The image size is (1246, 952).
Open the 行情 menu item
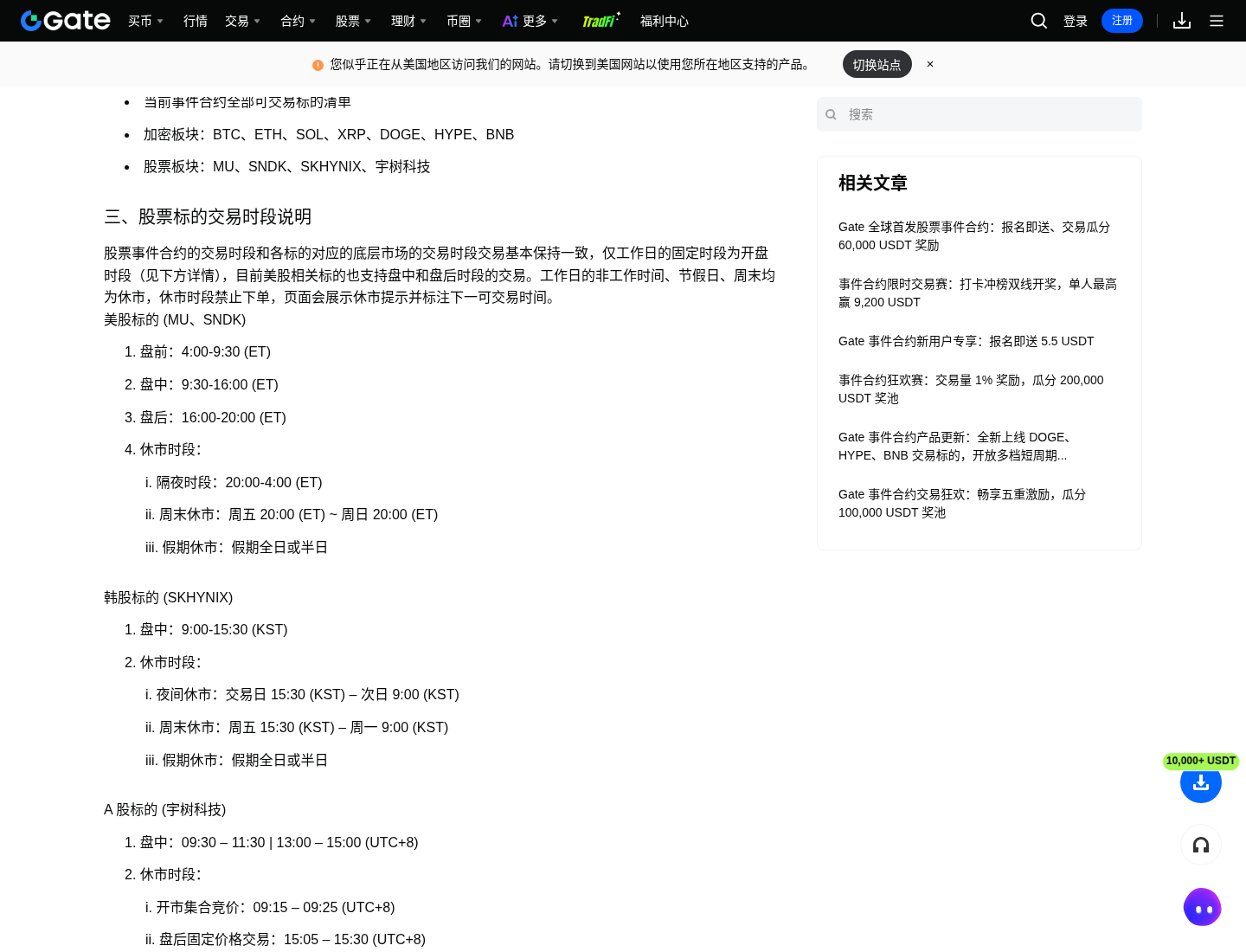tap(196, 21)
